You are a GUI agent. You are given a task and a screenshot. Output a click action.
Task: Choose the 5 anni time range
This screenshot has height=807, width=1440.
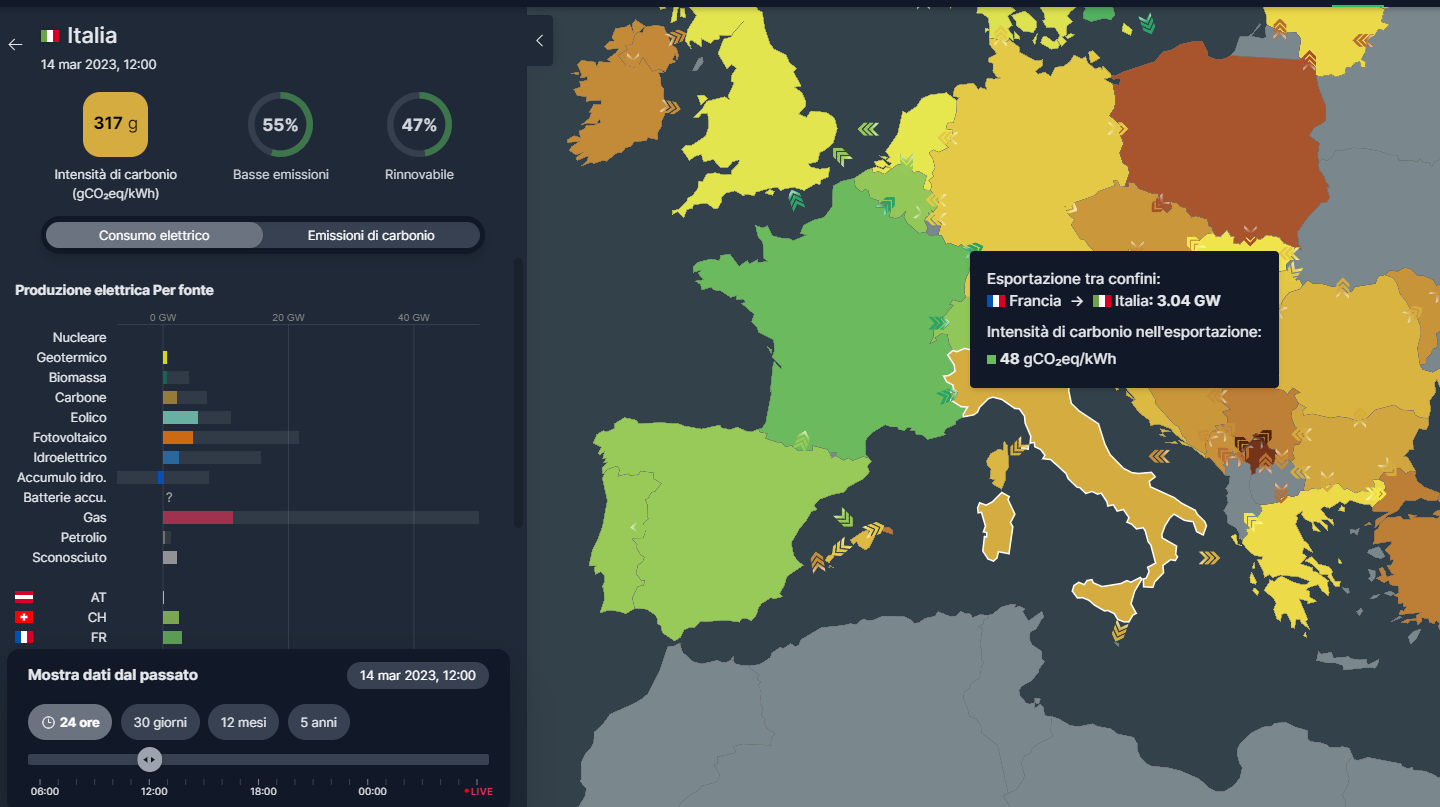(319, 722)
